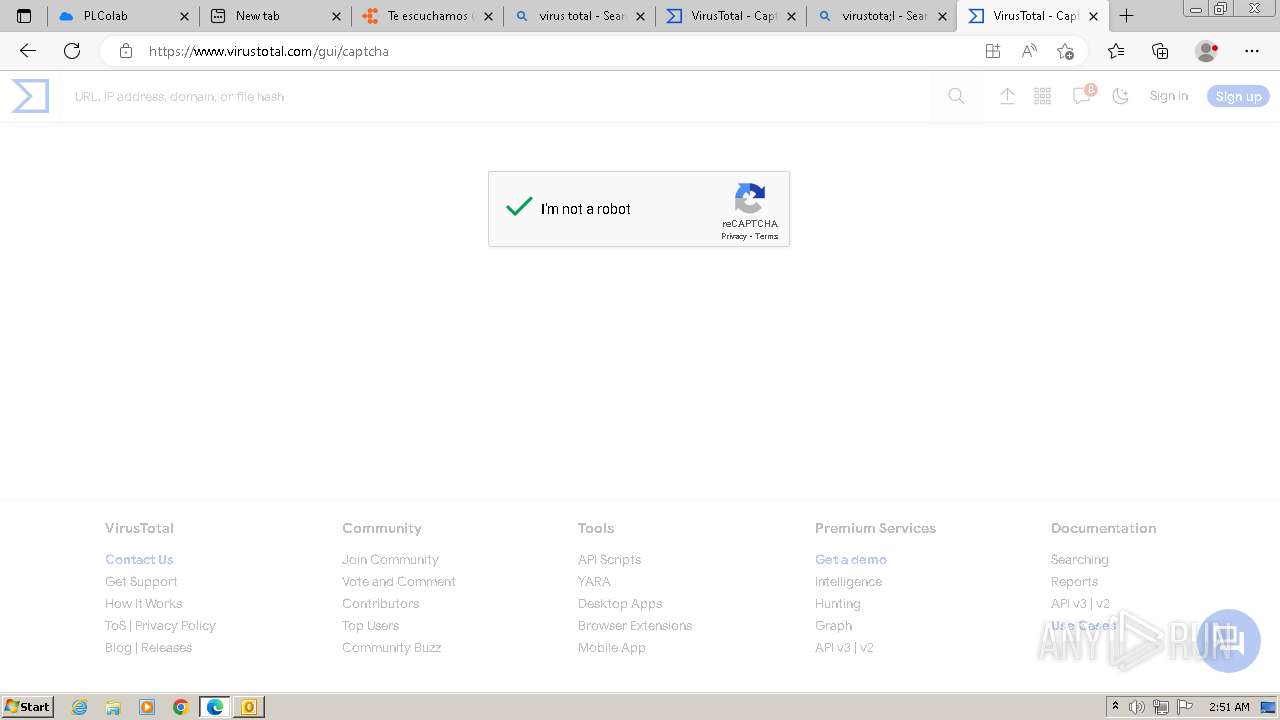View site information lock icon
The width and height of the screenshot is (1280, 720).
126,51
